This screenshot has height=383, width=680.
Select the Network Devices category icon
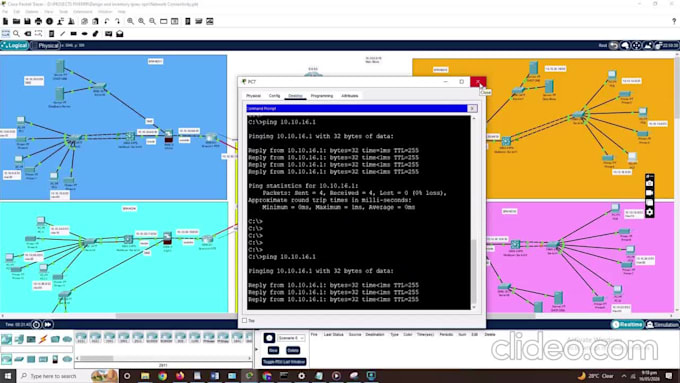click(x=7, y=339)
